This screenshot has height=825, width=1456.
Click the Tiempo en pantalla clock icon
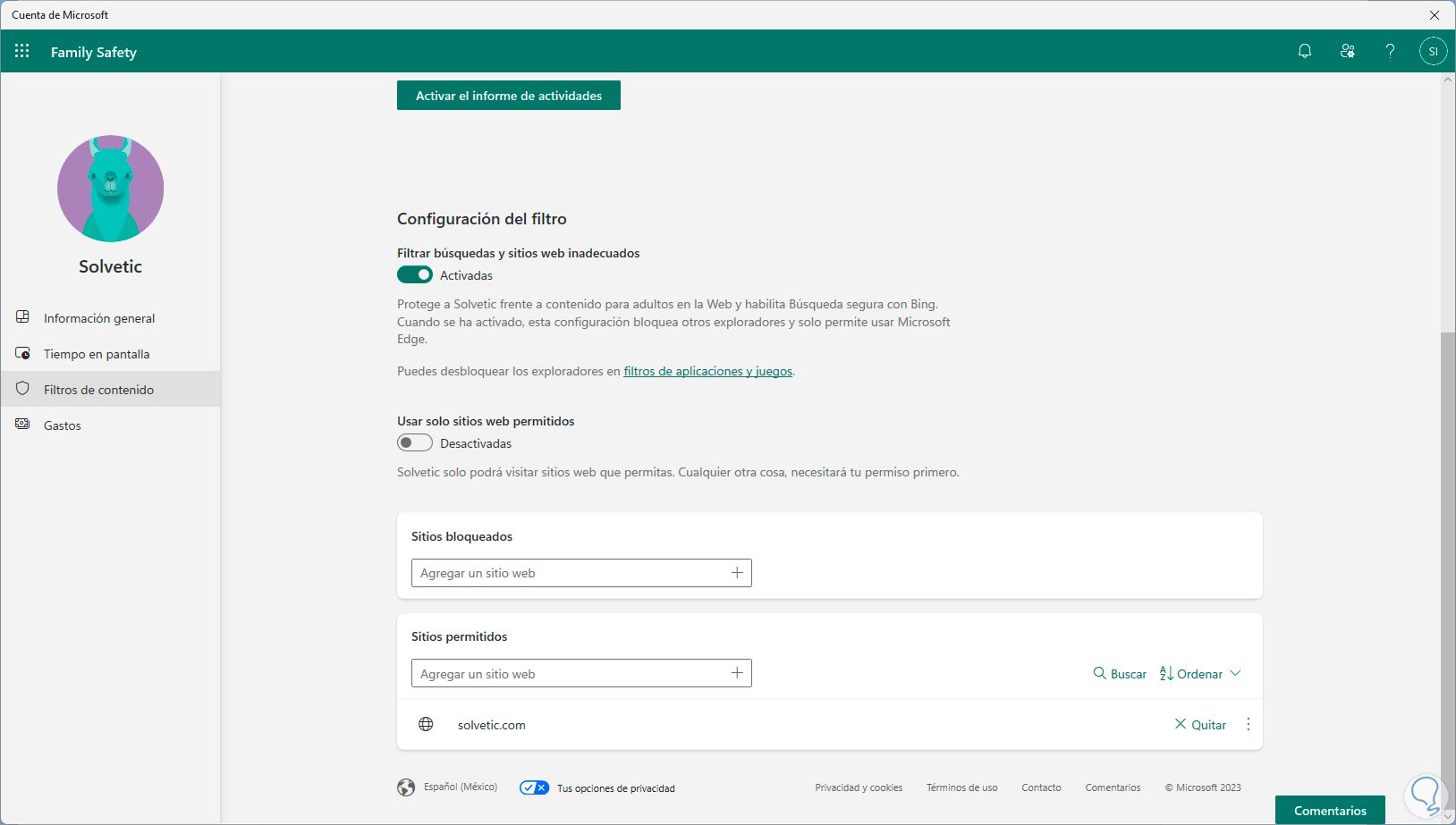[x=23, y=353]
